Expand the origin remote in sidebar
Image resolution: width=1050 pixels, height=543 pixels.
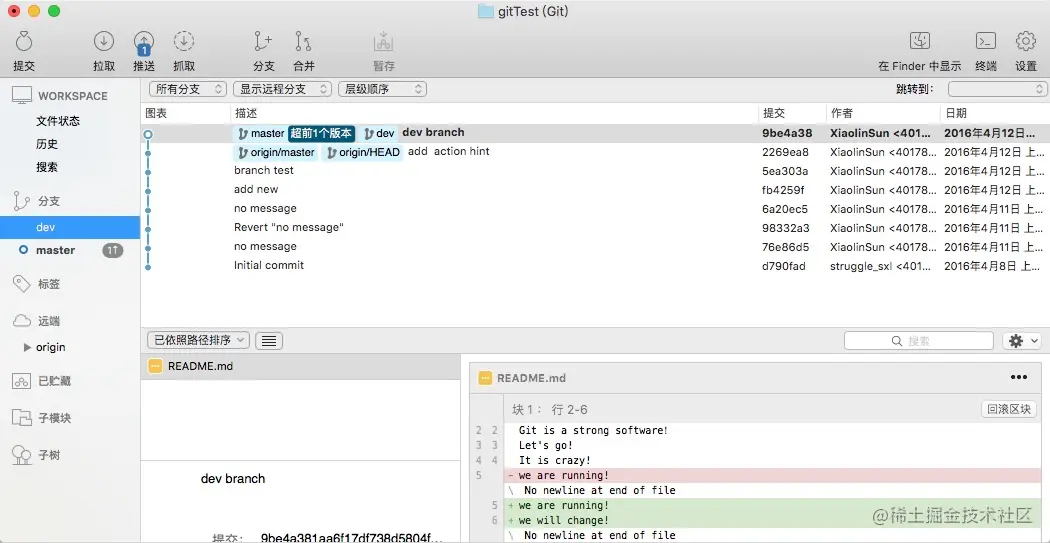point(27,347)
